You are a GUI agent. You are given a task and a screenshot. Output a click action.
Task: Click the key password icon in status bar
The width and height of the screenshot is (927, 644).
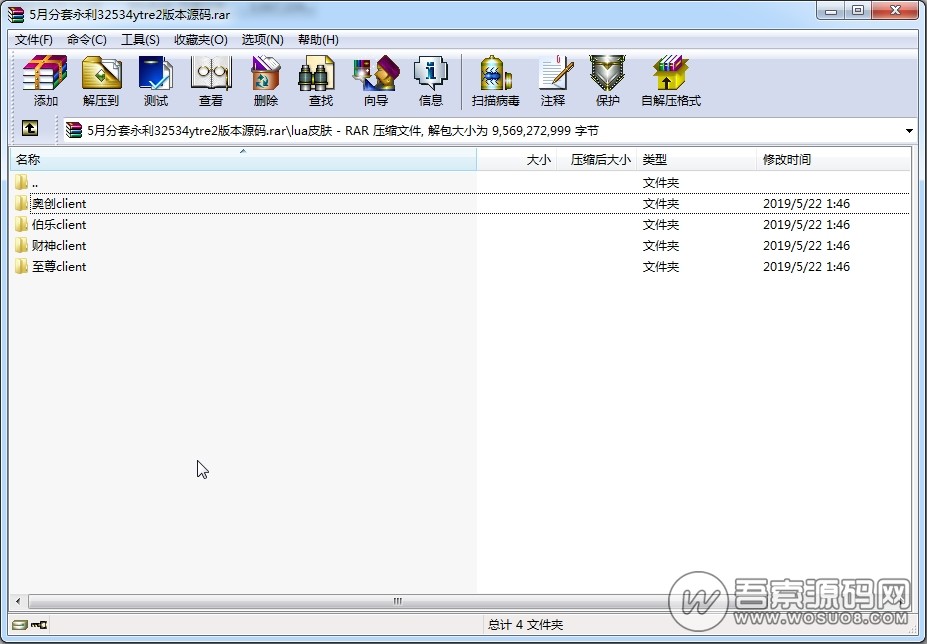pyautogui.click(x=39, y=624)
